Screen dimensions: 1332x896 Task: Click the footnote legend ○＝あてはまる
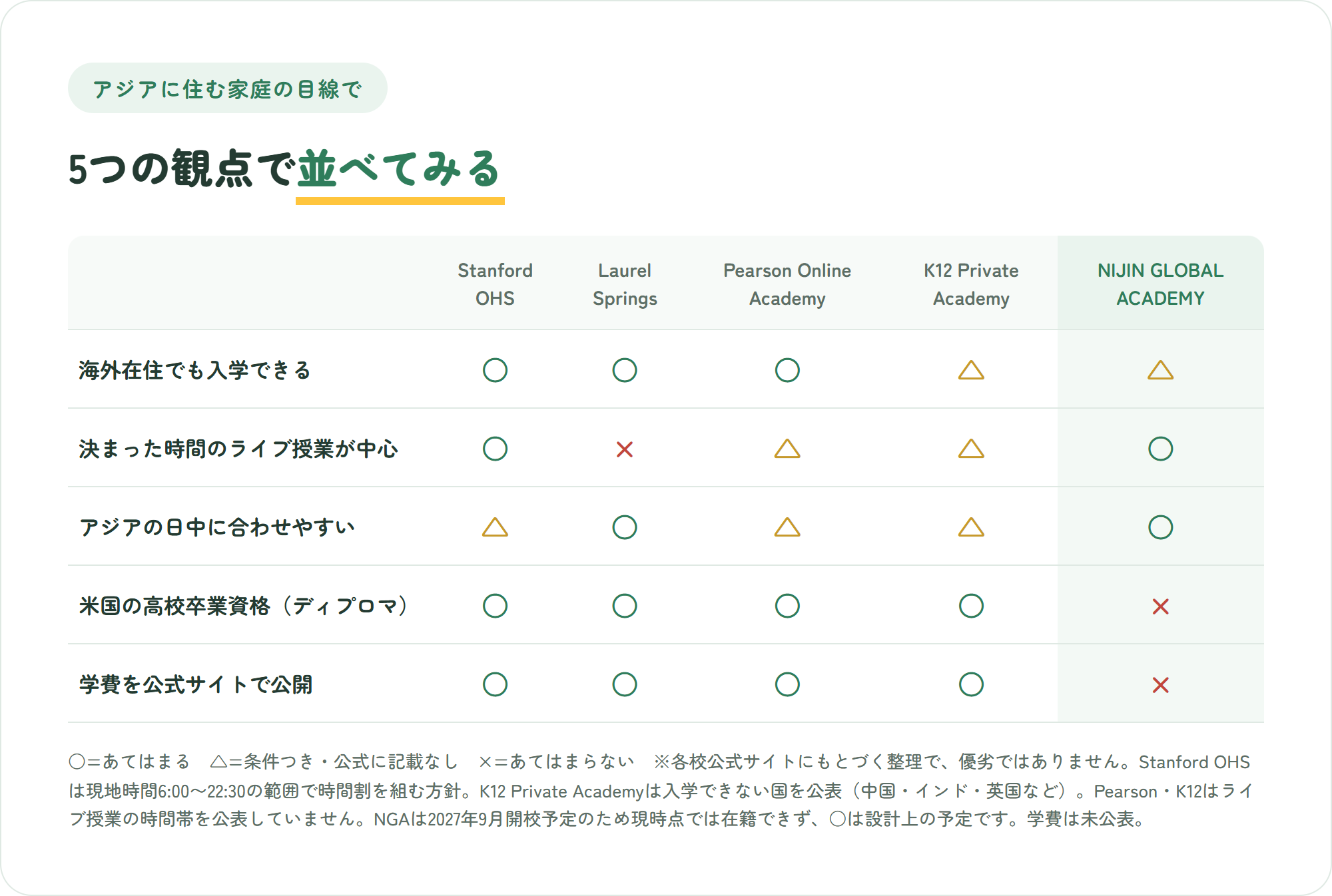[130, 762]
